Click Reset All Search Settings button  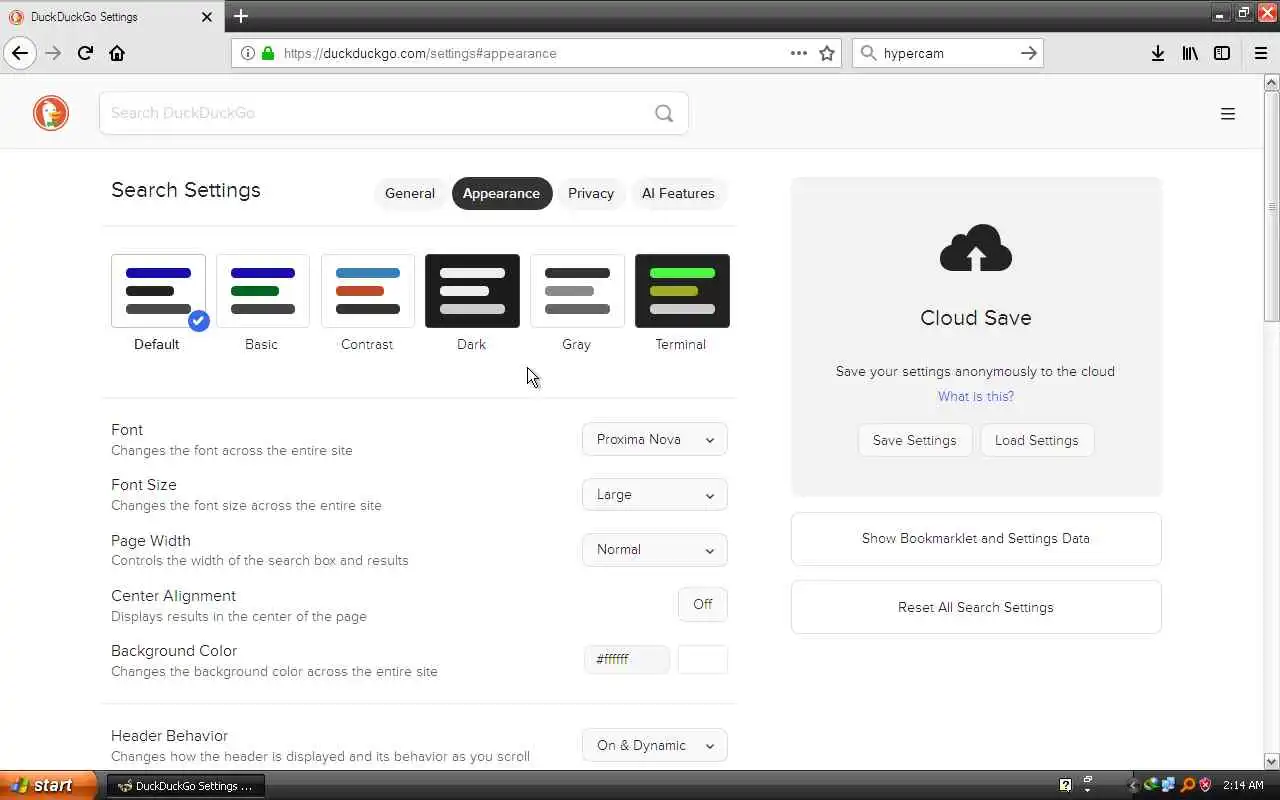pos(976,607)
